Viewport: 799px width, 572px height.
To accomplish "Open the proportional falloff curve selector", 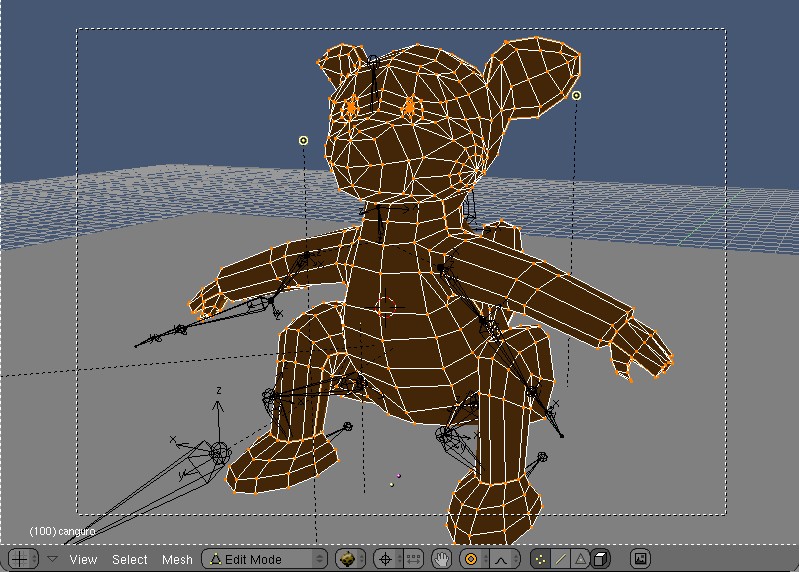I will [x=504, y=559].
